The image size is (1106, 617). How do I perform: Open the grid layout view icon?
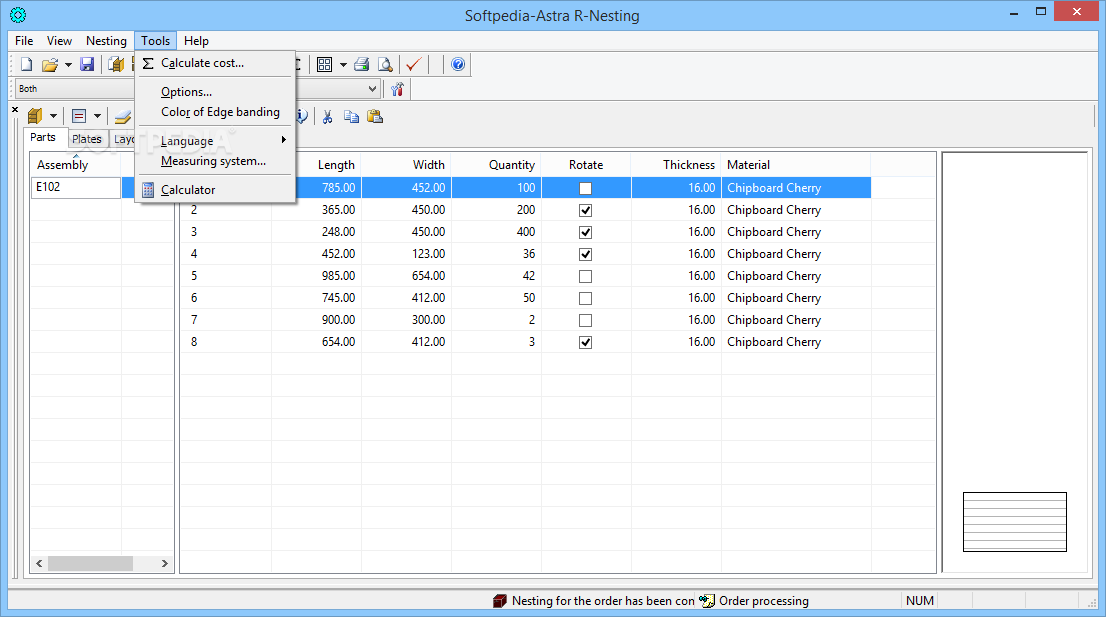324,64
